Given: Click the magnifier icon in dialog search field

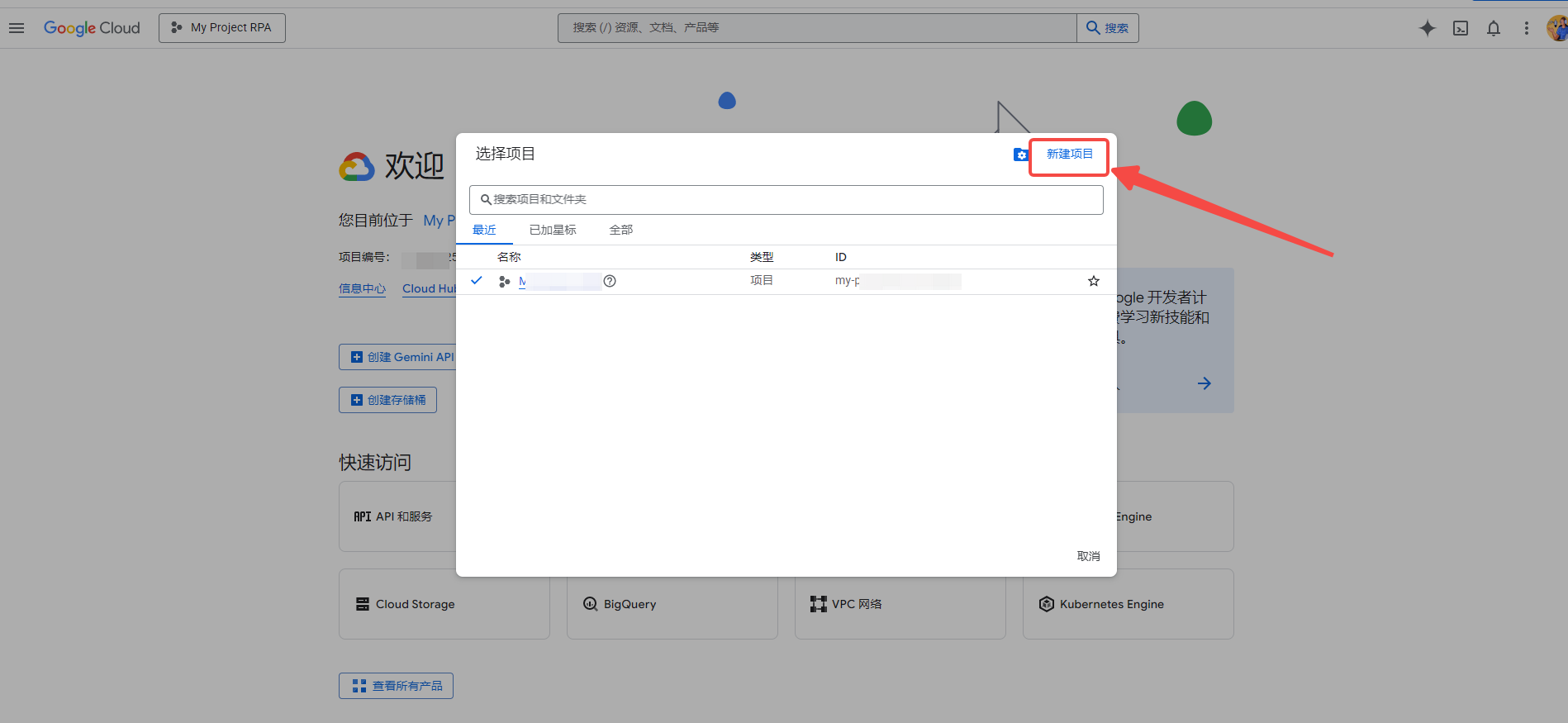Looking at the screenshot, I should [486, 200].
